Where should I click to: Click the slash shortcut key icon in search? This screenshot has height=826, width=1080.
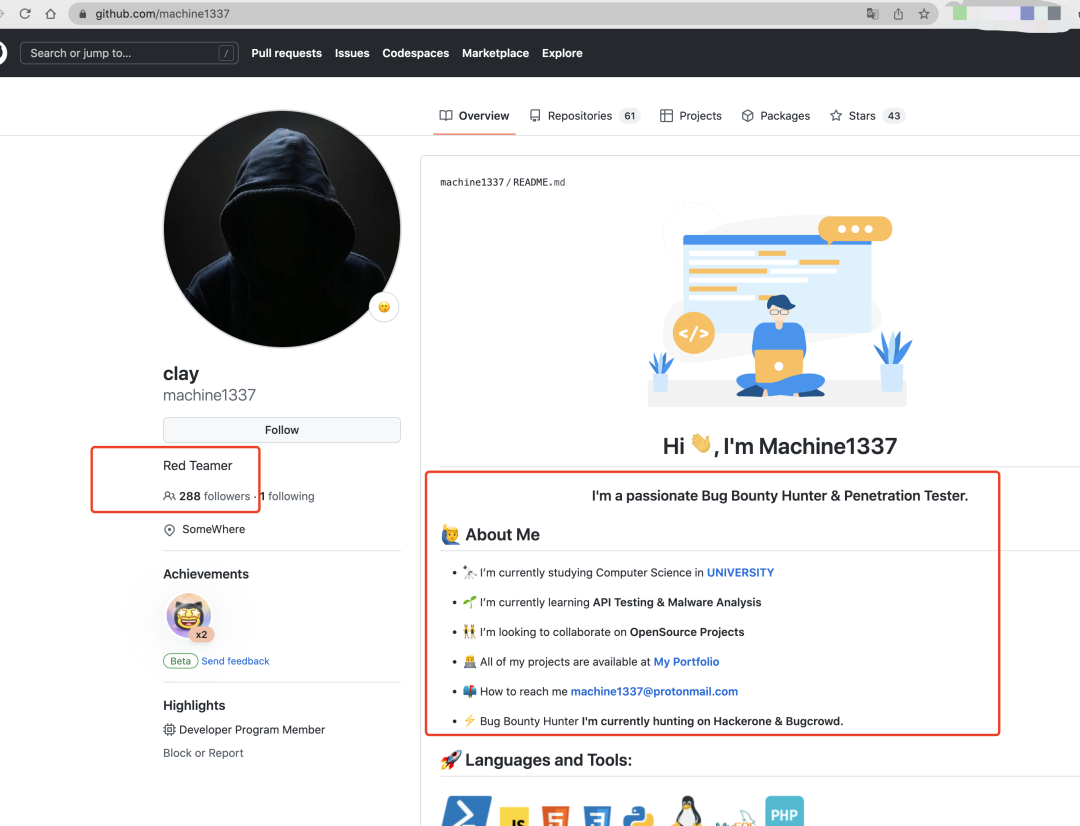tap(226, 53)
